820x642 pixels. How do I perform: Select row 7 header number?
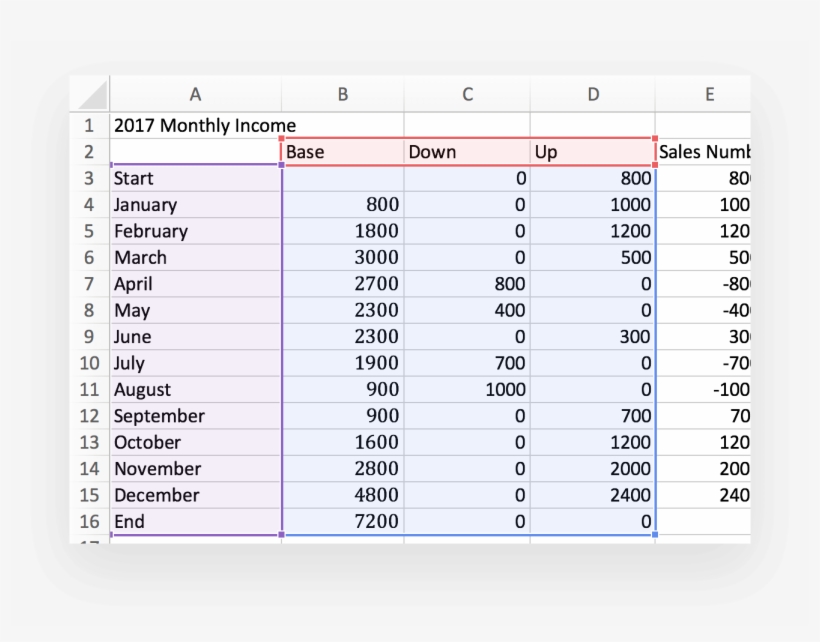click(x=89, y=284)
